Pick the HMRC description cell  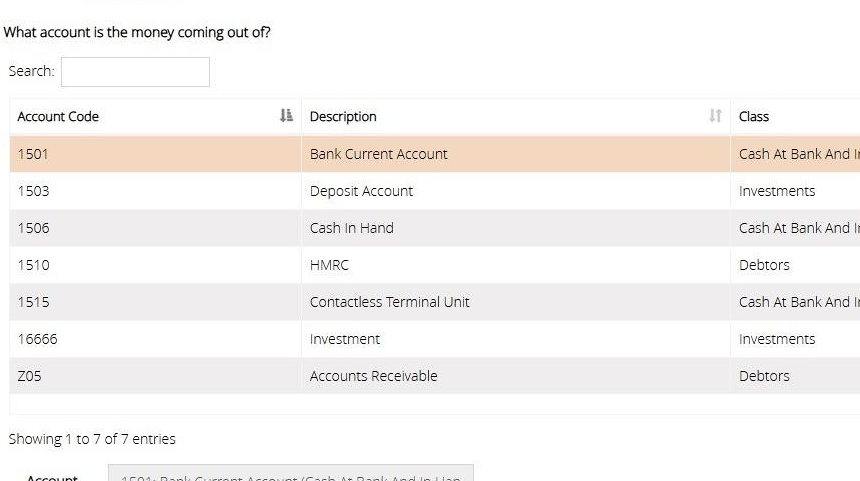(x=329, y=265)
